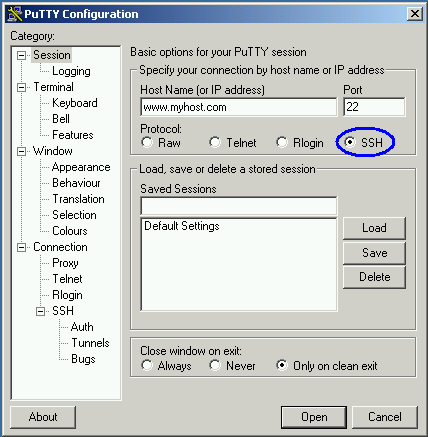Collapse the Window category expander
The height and width of the screenshot is (437, 428).
[21, 151]
